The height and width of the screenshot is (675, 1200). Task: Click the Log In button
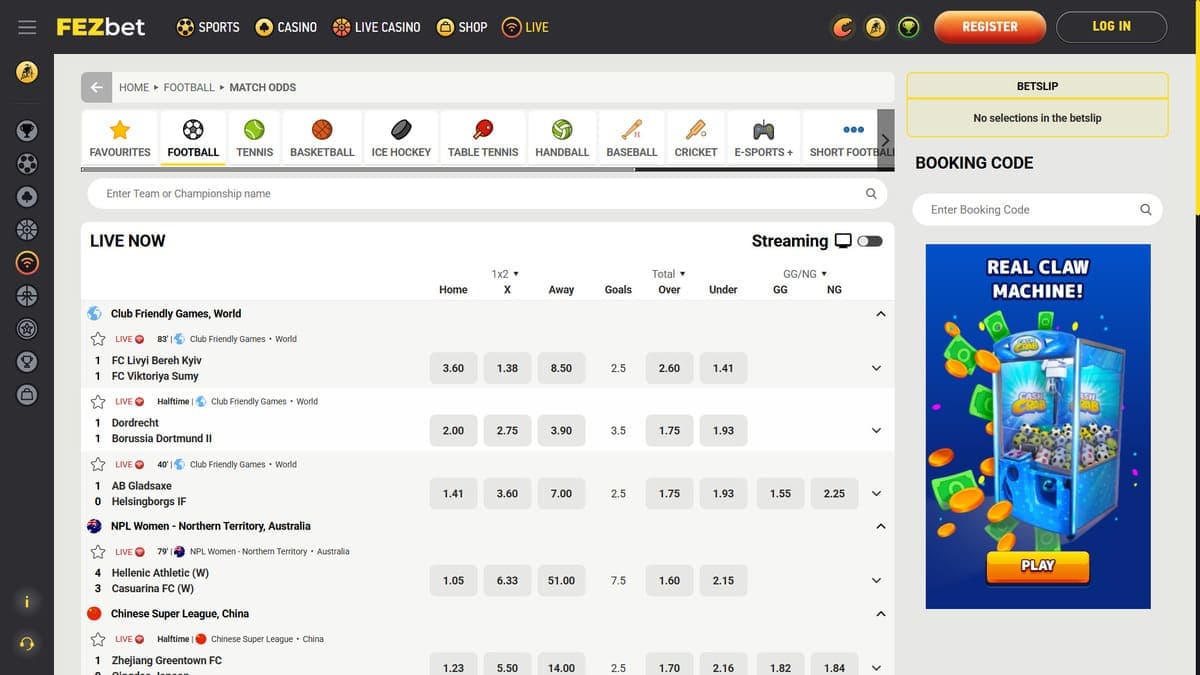[x=1111, y=27]
